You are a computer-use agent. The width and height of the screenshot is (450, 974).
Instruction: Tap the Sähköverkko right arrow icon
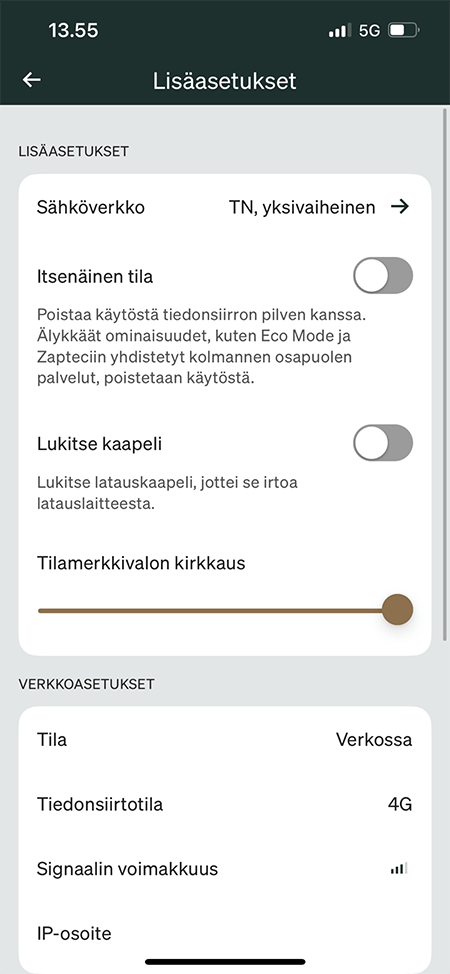pos(400,207)
